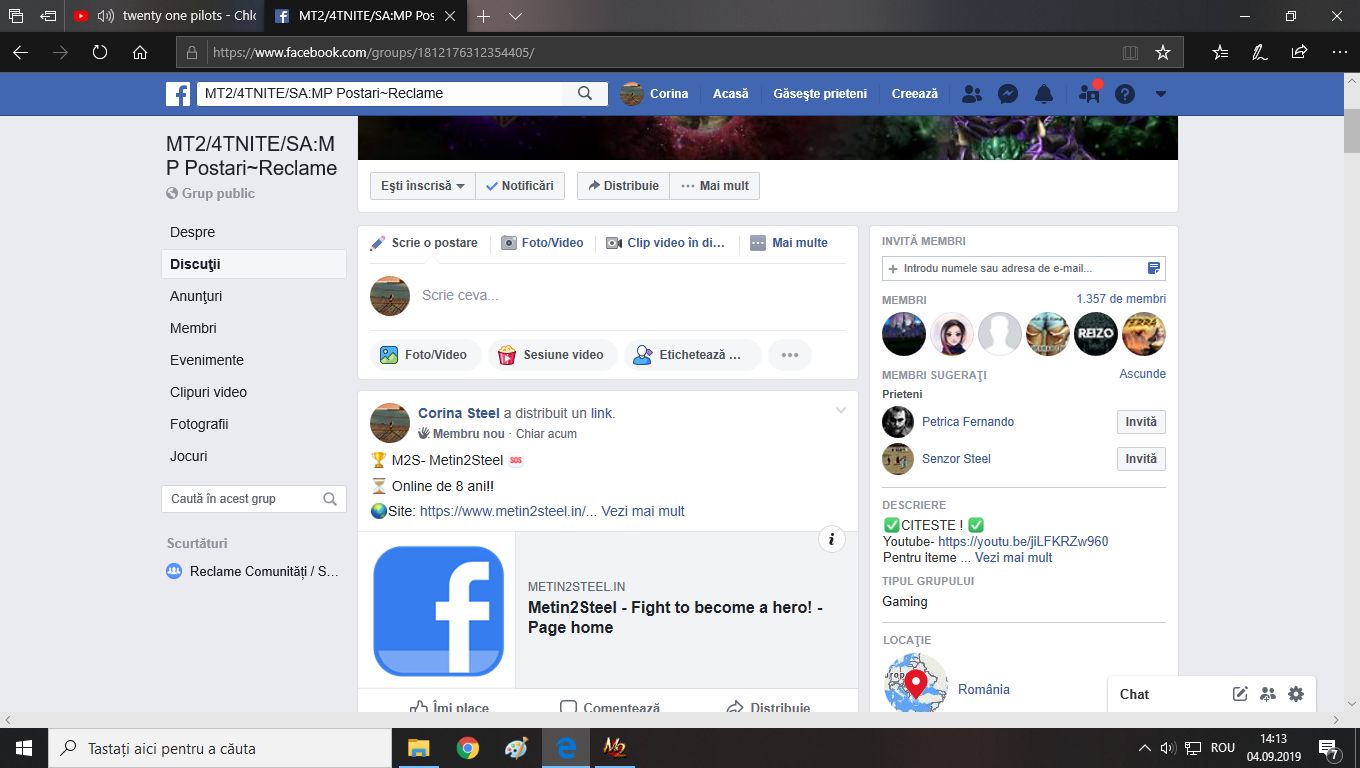Viewport: 1360px width, 768px height.
Task: Open browser Settings and more menu
Action: point(1340,52)
